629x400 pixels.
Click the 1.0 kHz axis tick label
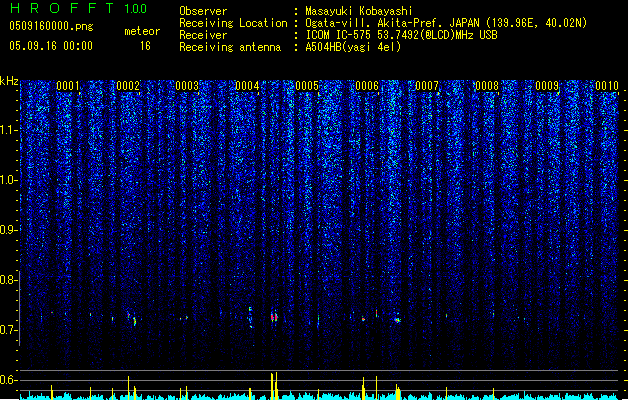click(9, 180)
